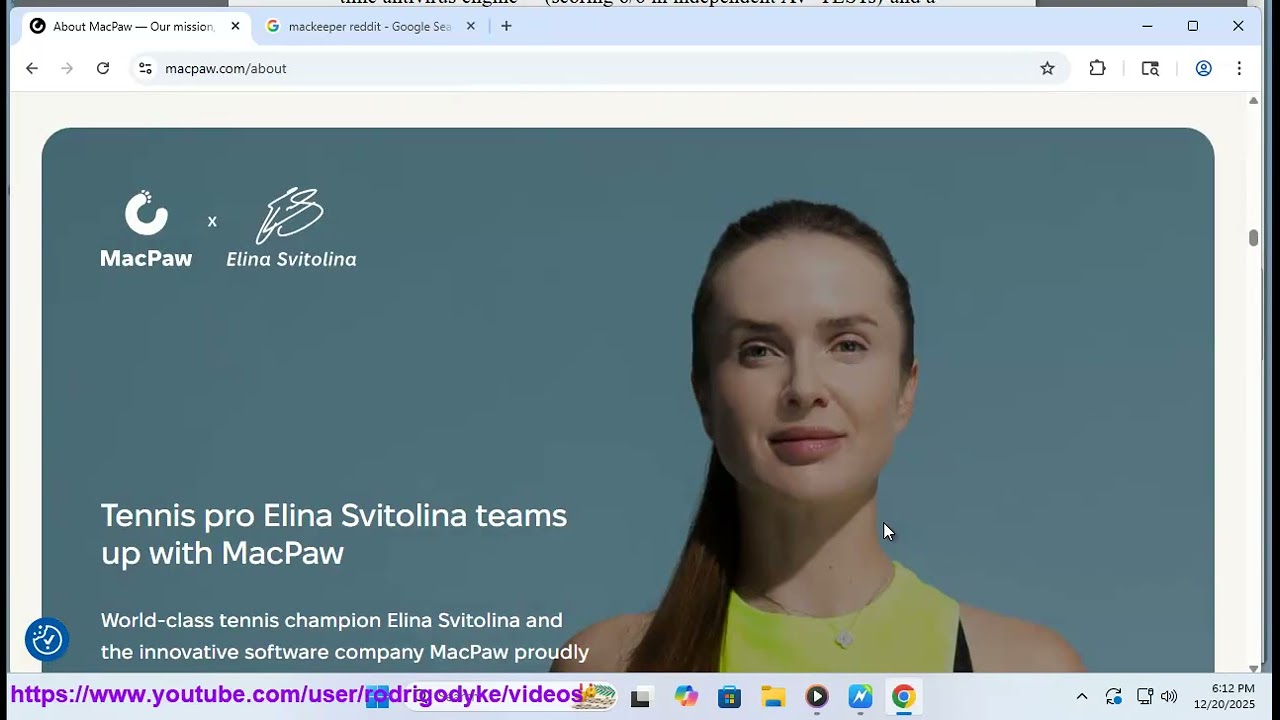Open Copilot from the taskbar

(x=686, y=697)
